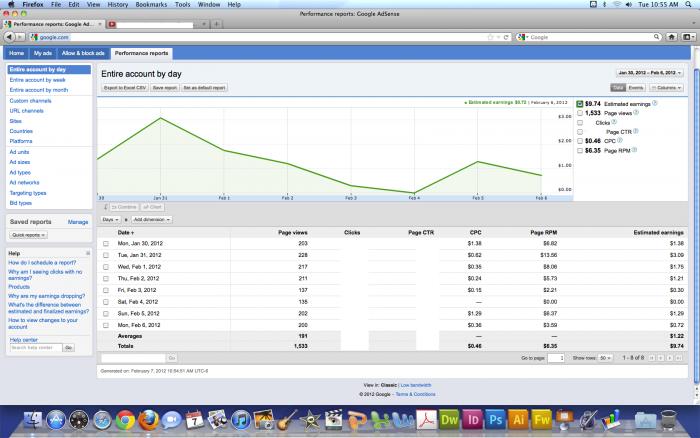The height and width of the screenshot is (438, 700).
Task: Click the Manage saved reports link
Action: pos(78,222)
